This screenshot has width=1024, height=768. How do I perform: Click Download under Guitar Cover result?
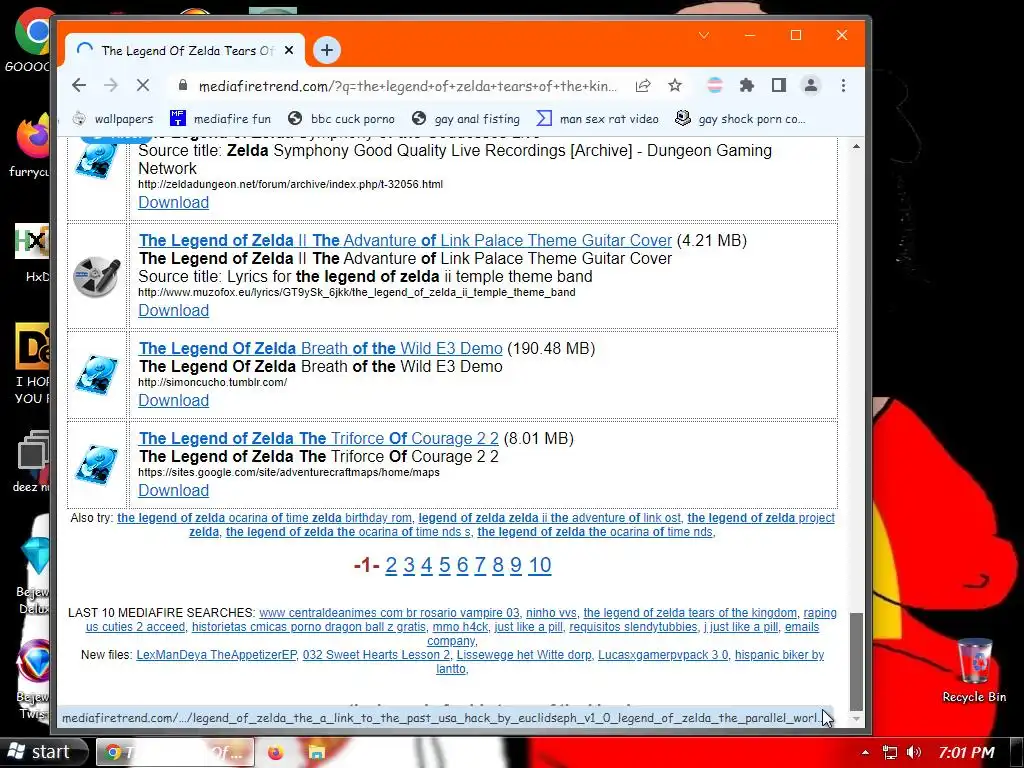174,311
